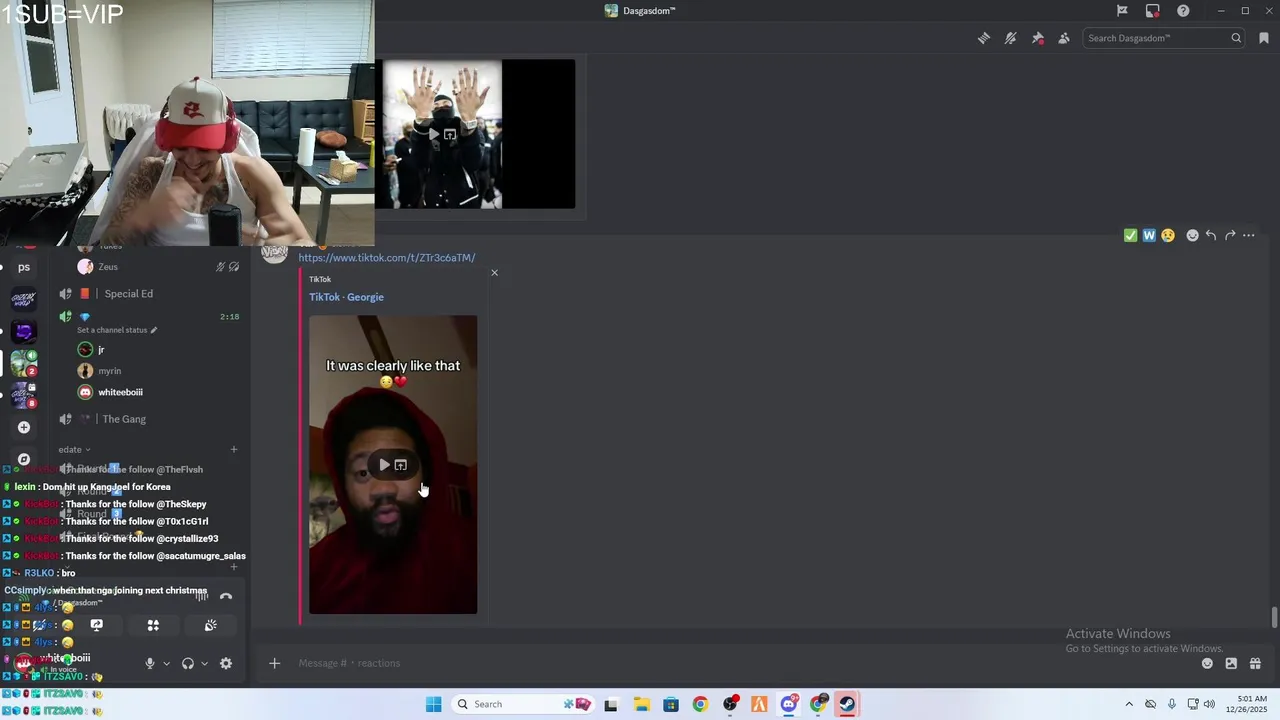Open the inbox icon in title bar
The height and width of the screenshot is (720, 1280).
point(1153,11)
